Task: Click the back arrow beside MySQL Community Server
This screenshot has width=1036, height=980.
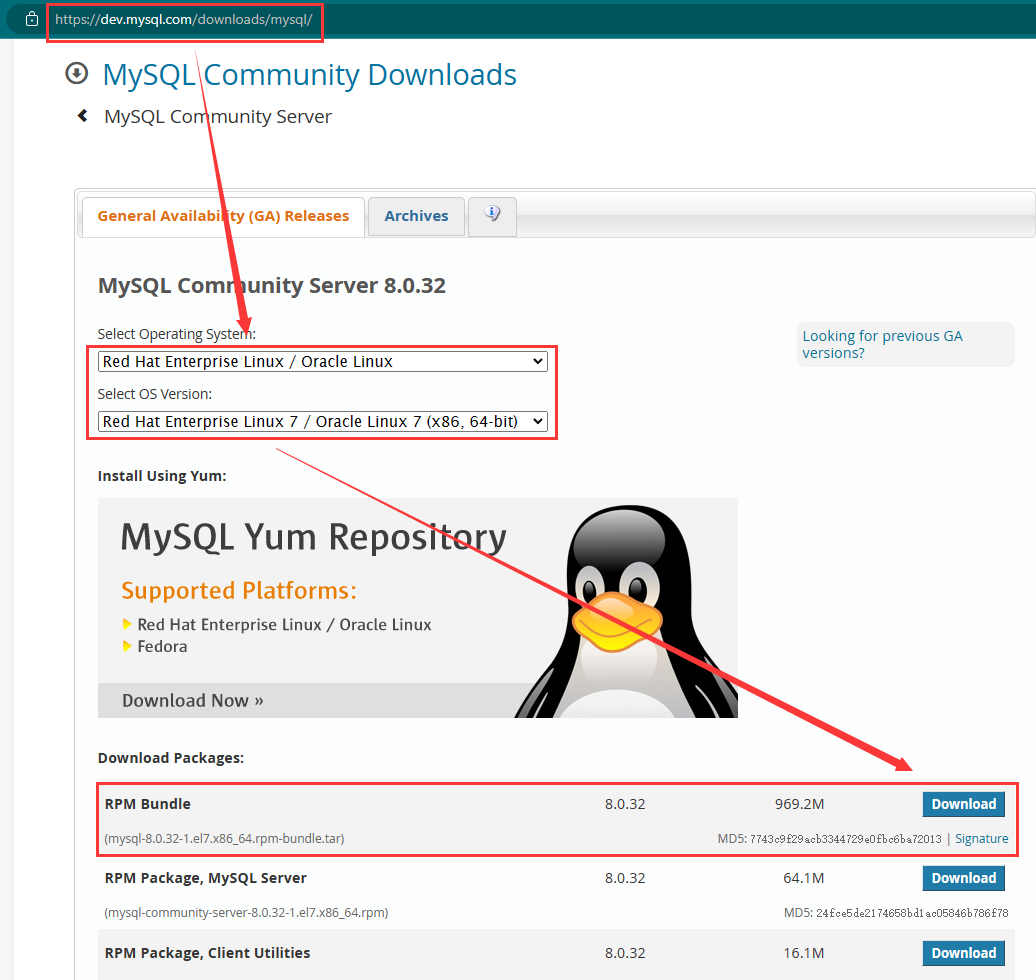Action: 83,116
